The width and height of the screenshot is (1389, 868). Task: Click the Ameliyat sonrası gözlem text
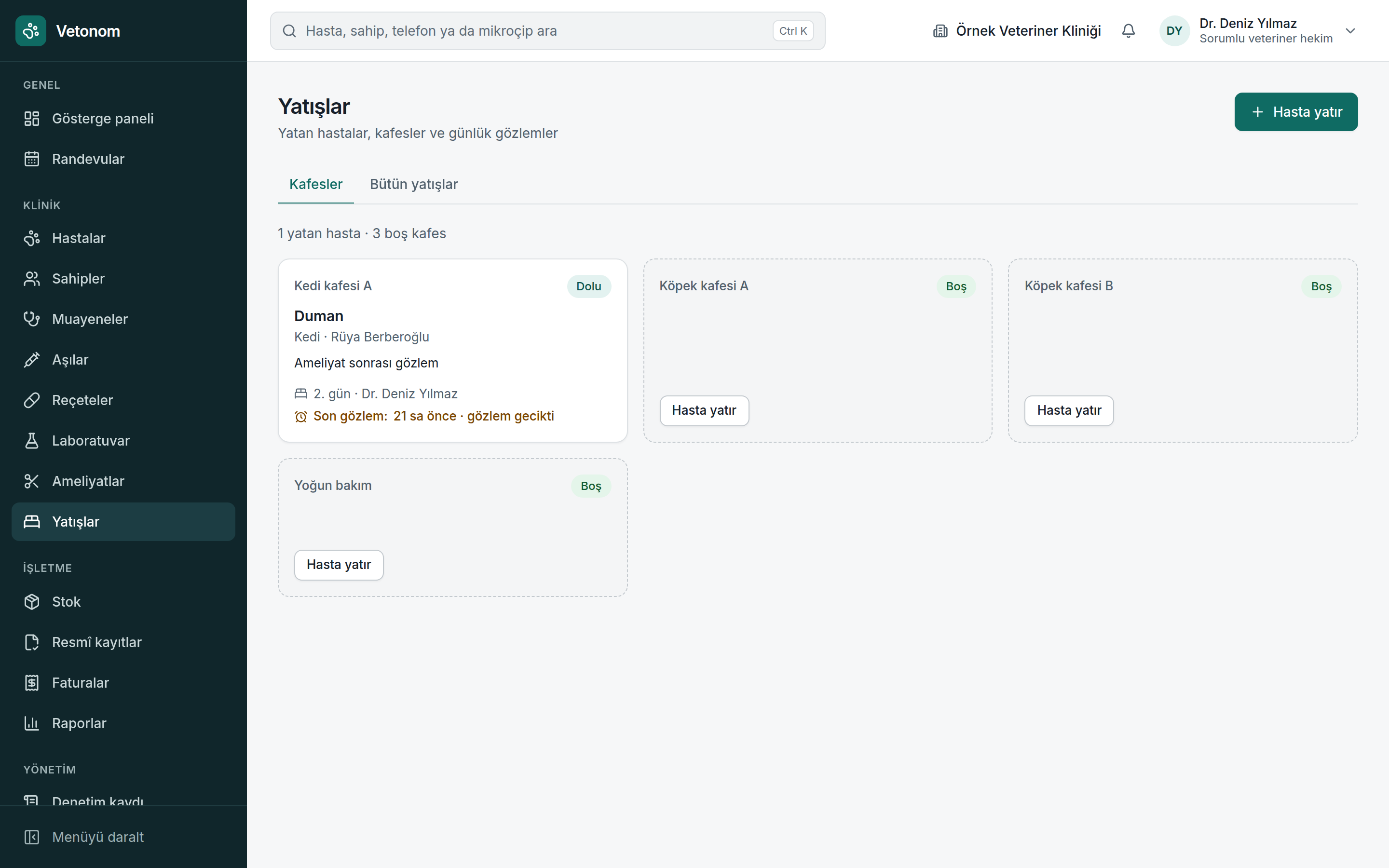click(366, 363)
